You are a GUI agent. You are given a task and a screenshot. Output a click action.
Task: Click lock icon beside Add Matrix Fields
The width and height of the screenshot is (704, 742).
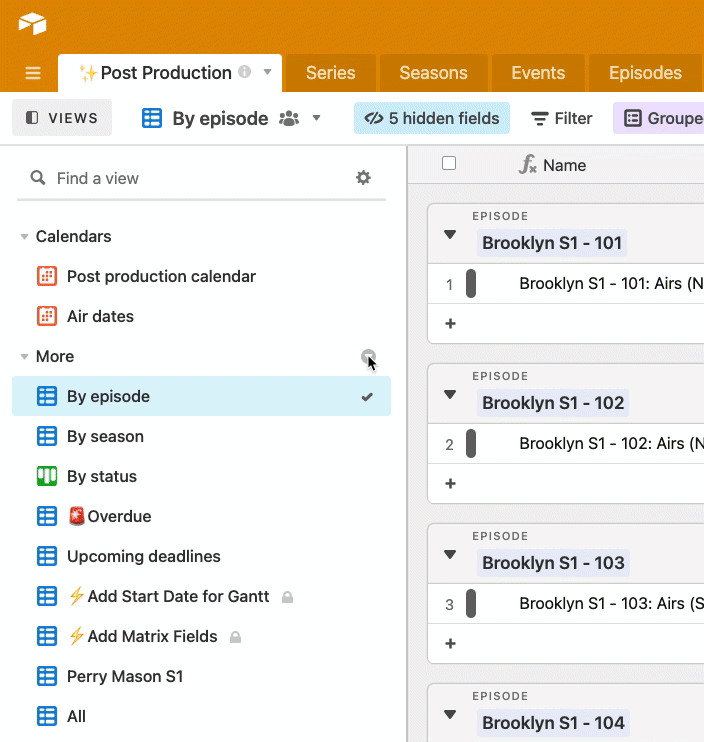235,637
